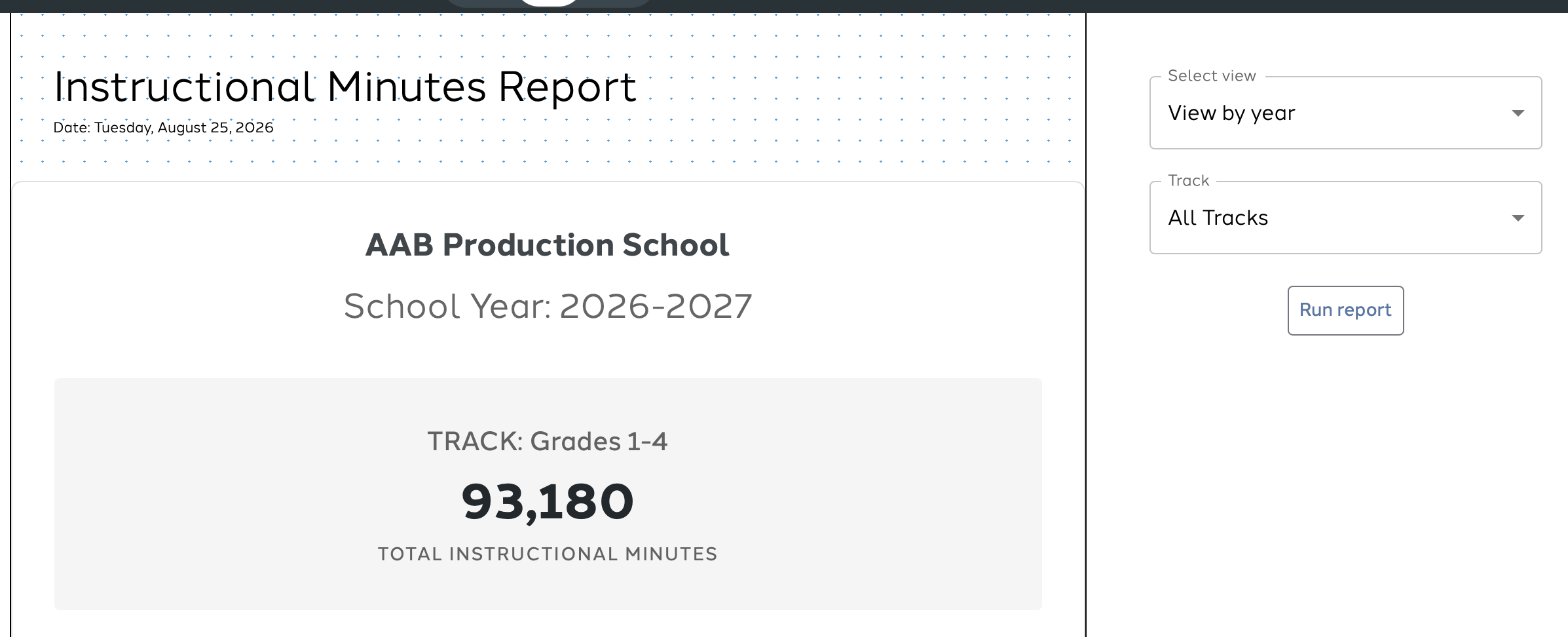Click the Run report button
1568x637 pixels.
tap(1345, 310)
